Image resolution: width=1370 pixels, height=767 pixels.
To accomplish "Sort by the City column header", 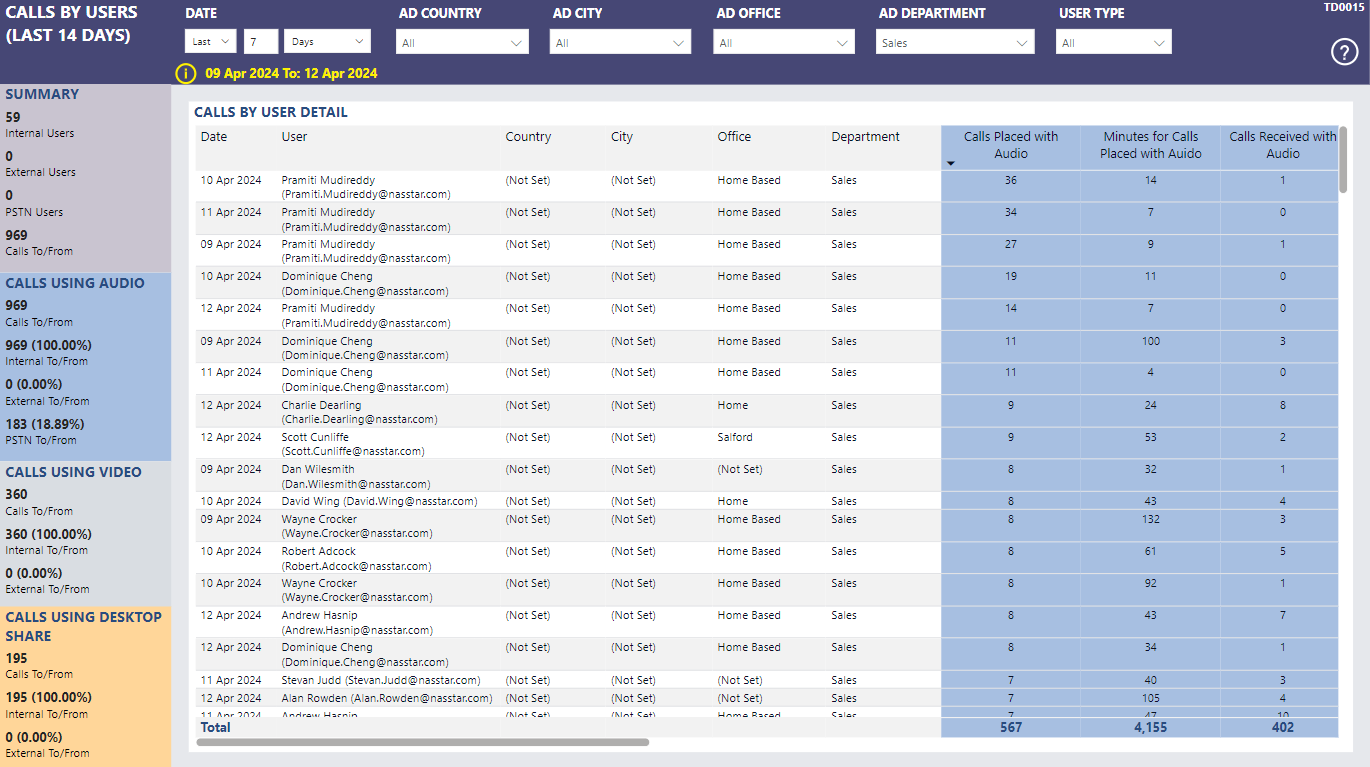I will (622, 137).
